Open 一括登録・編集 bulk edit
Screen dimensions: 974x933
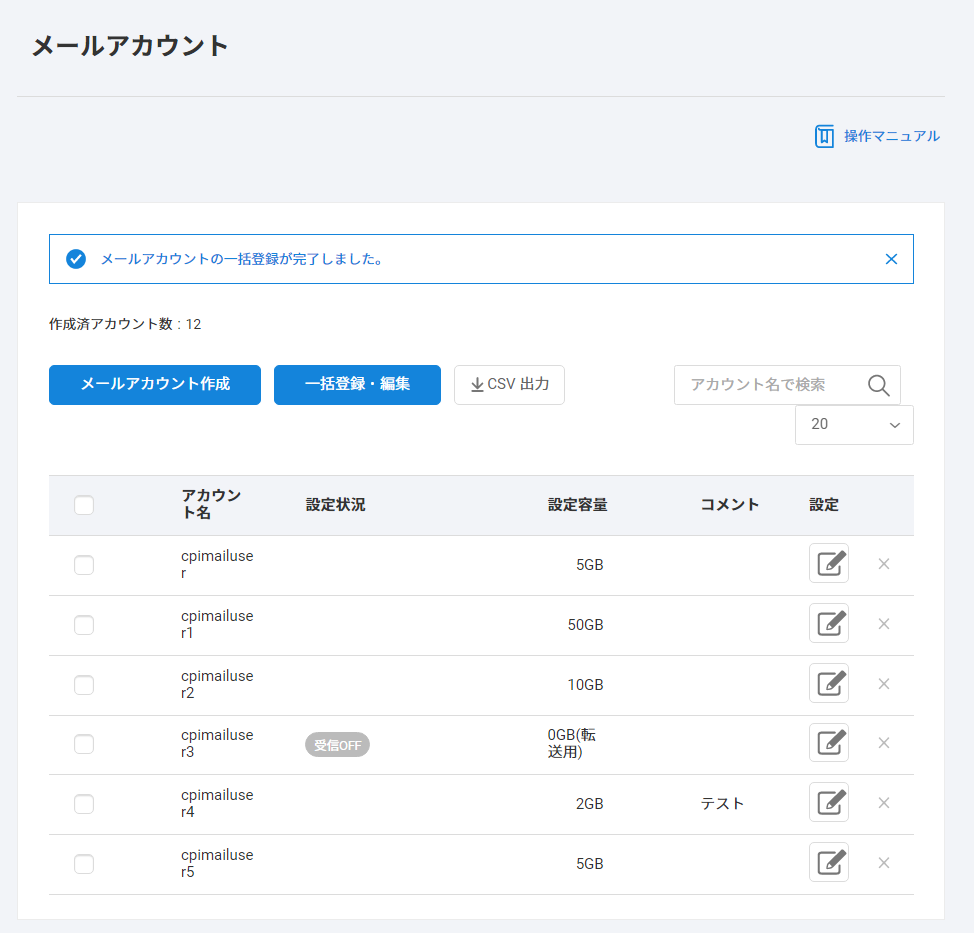point(357,384)
